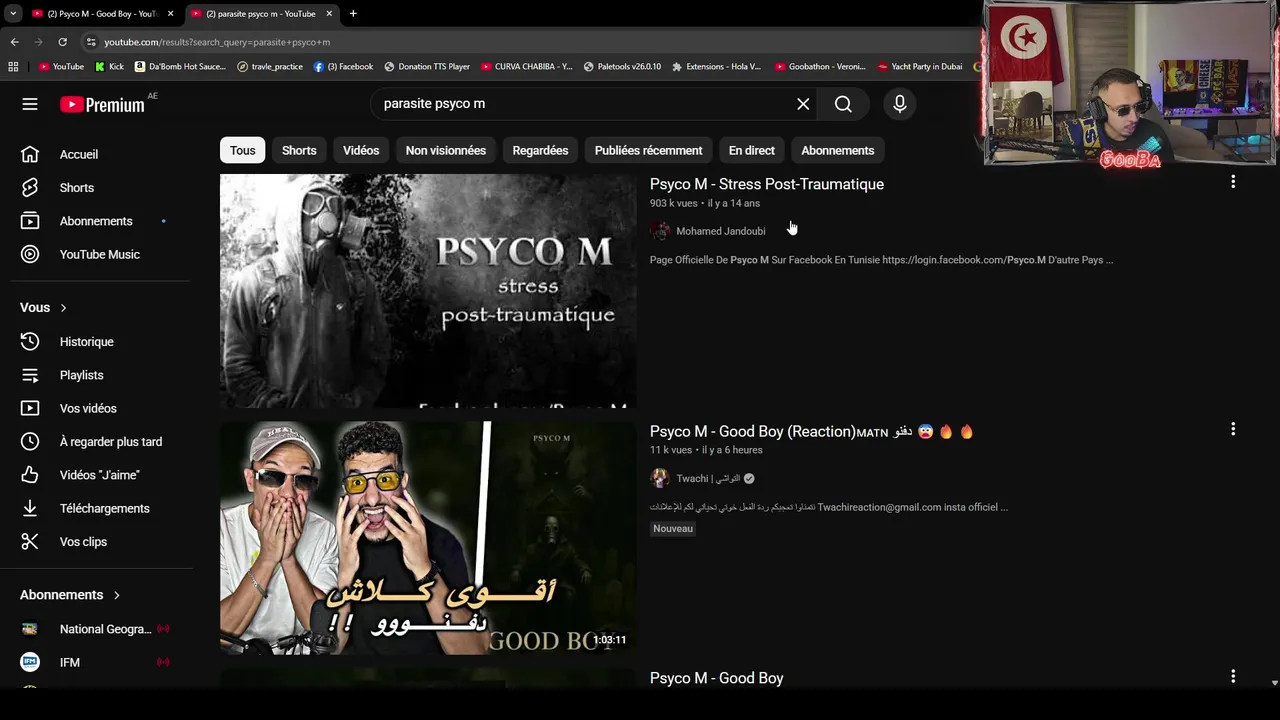Open CURVA CHABIBA bookmark

pyautogui.click(x=527, y=67)
